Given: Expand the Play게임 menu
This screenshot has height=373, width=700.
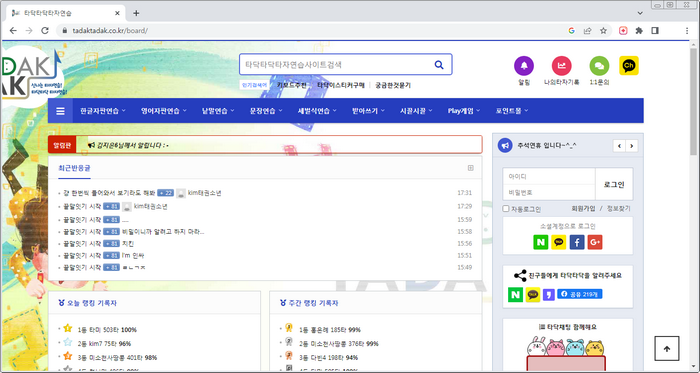Looking at the screenshot, I should (x=464, y=111).
